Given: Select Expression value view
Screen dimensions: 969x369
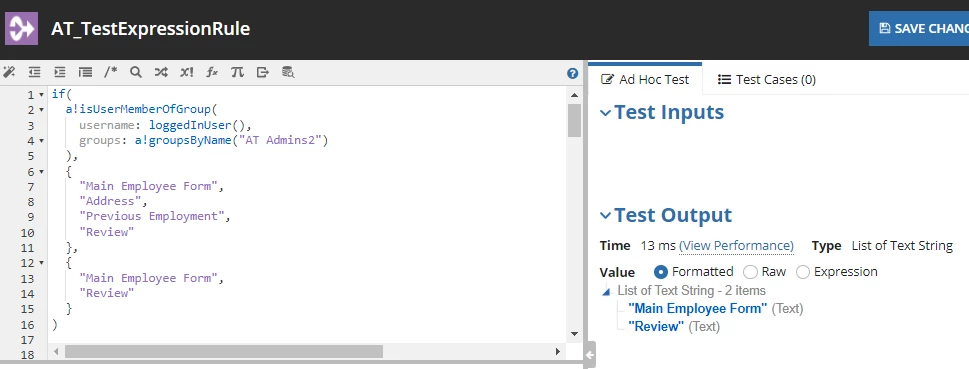Looking at the screenshot, I should [x=802, y=272].
